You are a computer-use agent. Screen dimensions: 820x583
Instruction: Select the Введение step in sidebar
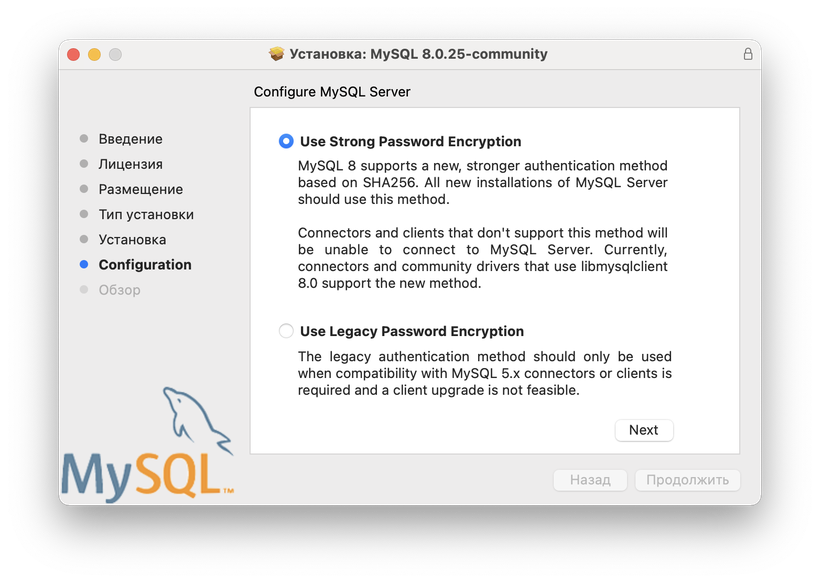point(130,139)
